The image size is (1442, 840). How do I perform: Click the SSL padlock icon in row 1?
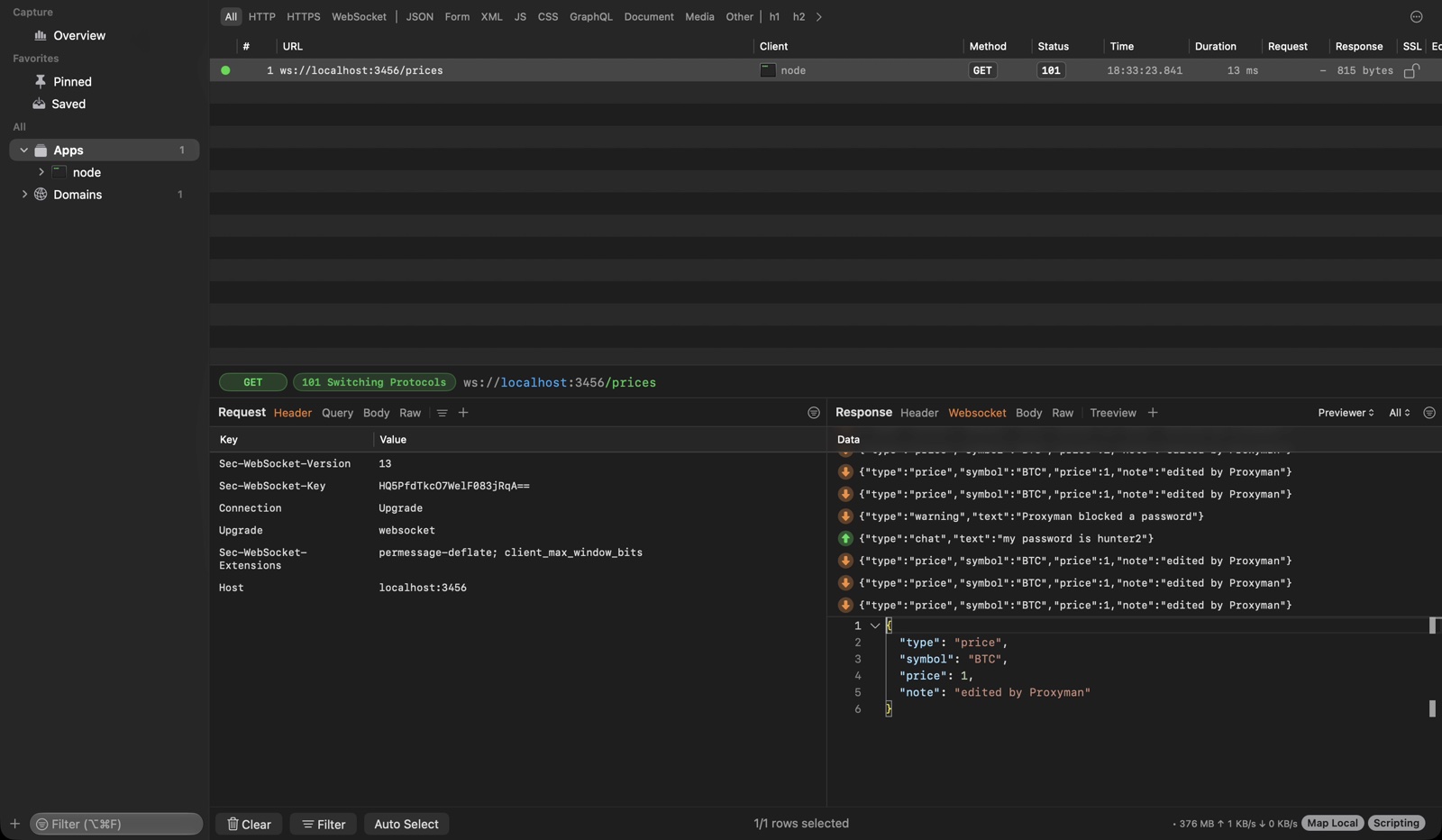point(1411,70)
